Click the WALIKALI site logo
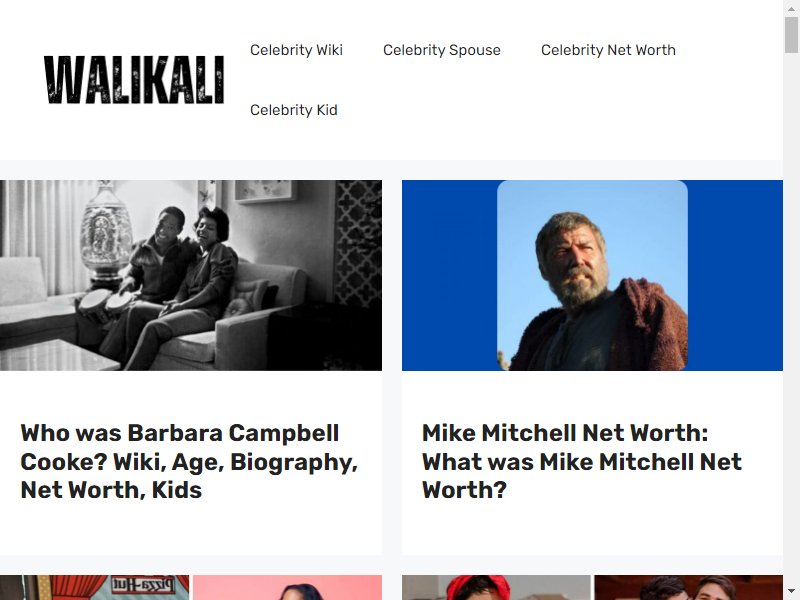Screen dimensions: 800x600 tap(134, 80)
